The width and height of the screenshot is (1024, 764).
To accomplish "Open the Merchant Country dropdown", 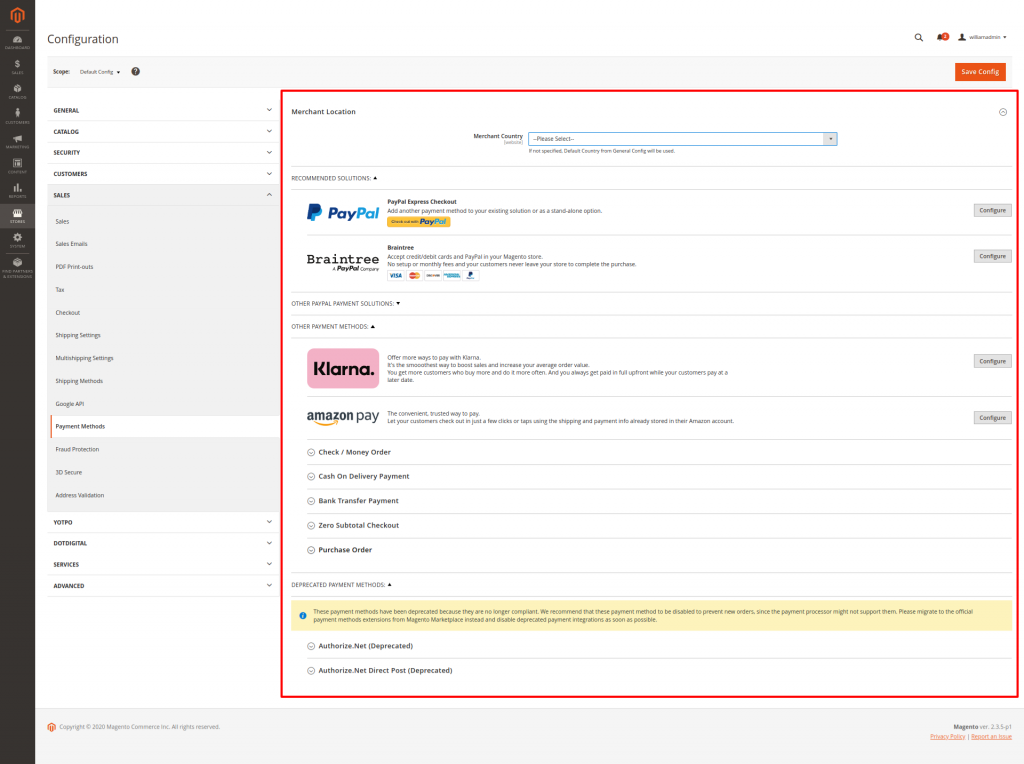I will [683, 139].
